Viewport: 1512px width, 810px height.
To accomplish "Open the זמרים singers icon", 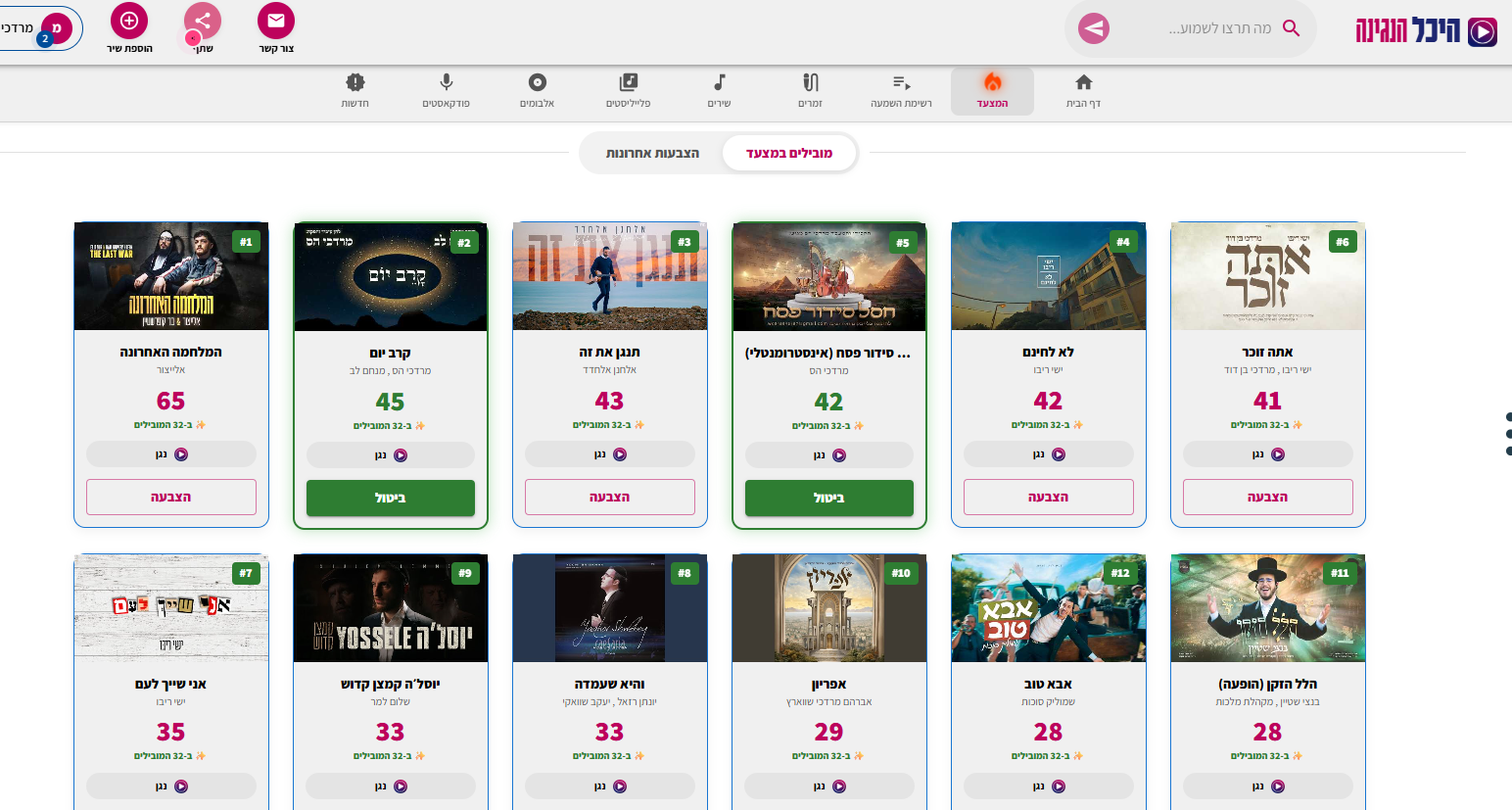I will (x=810, y=82).
